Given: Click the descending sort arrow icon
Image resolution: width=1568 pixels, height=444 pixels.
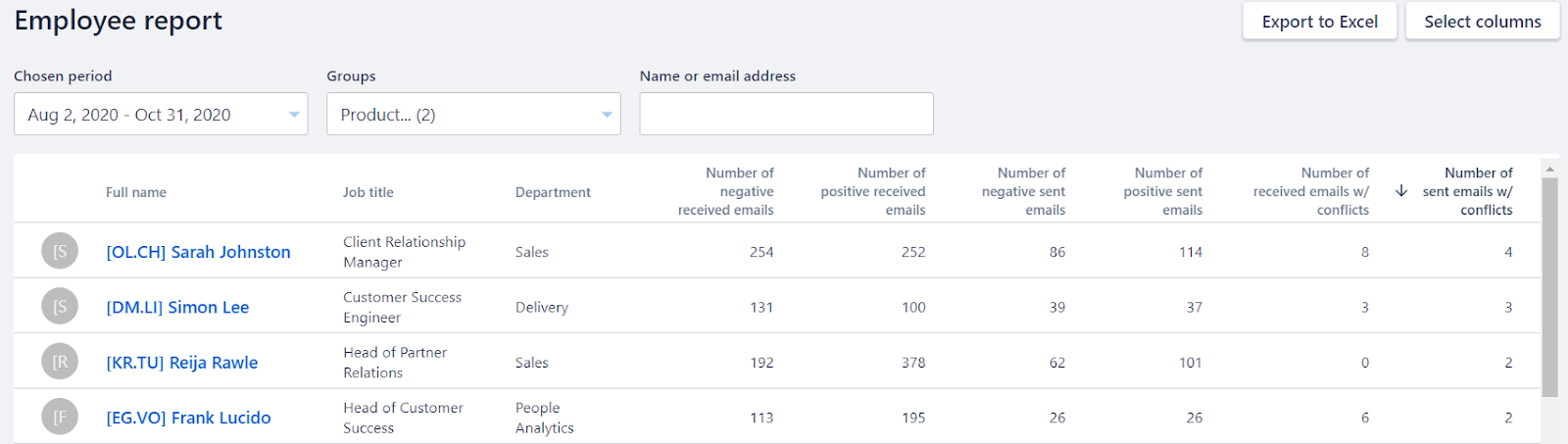Looking at the screenshot, I should click(x=1401, y=191).
